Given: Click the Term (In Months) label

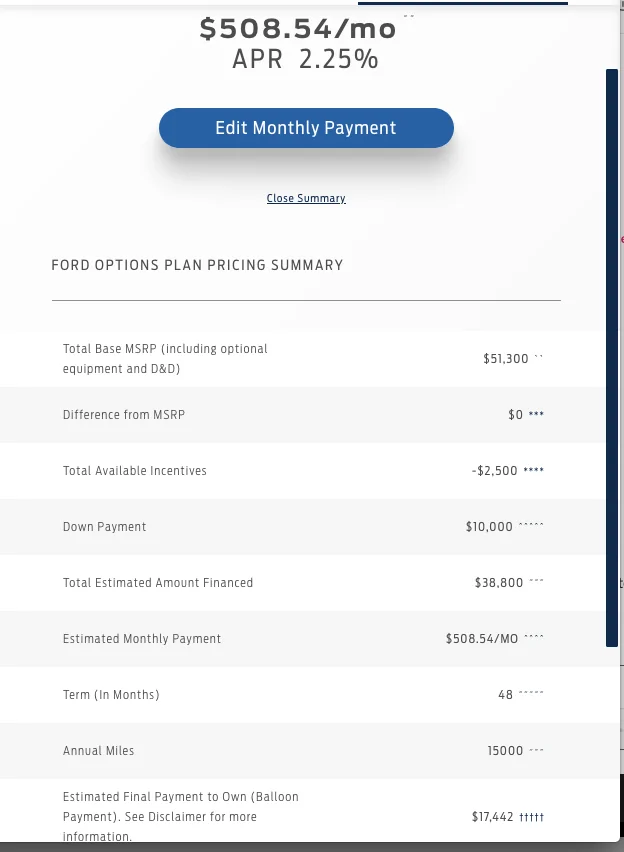Looking at the screenshot, I should coord(111,694).
